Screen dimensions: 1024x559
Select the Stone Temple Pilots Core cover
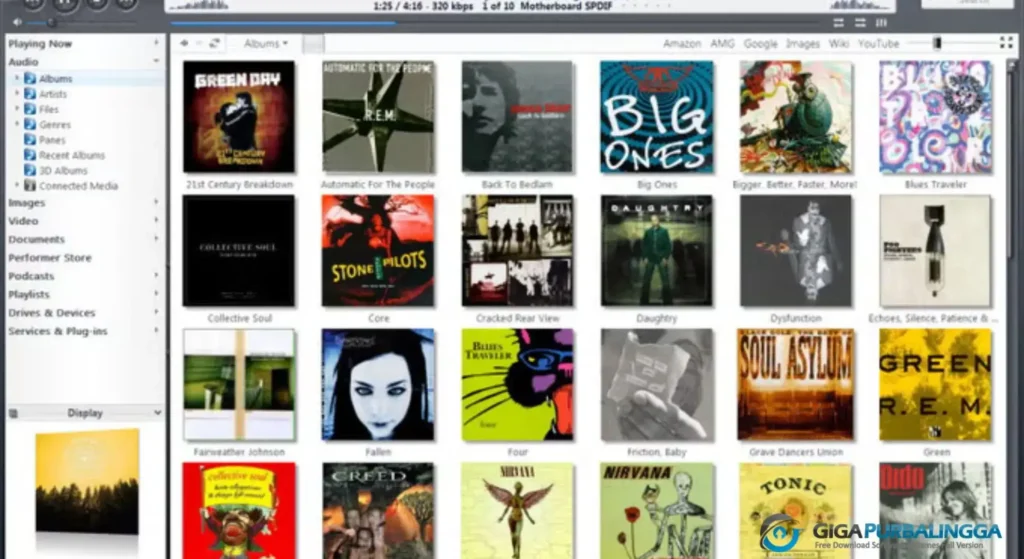378,251
